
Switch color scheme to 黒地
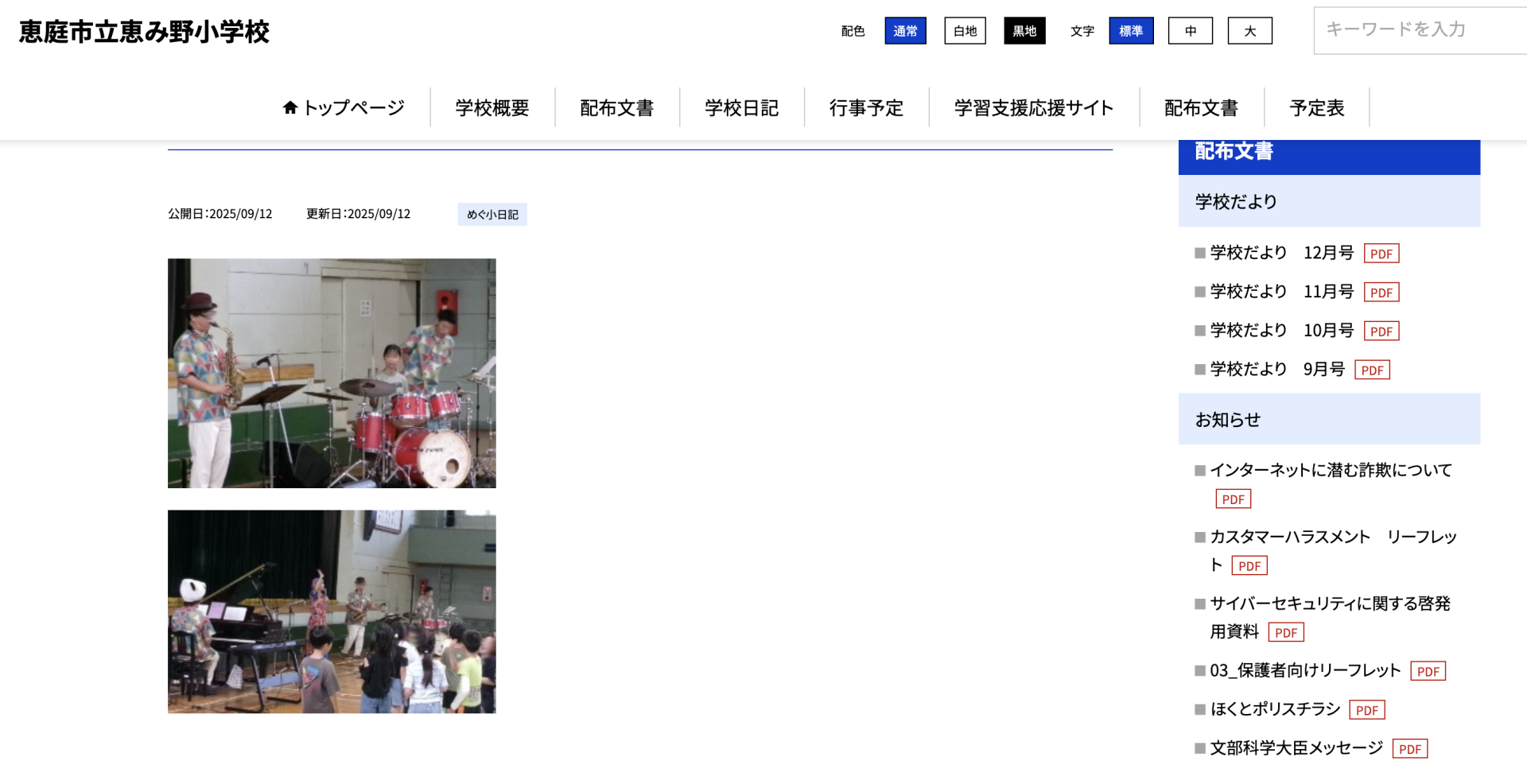point(1024,31)
